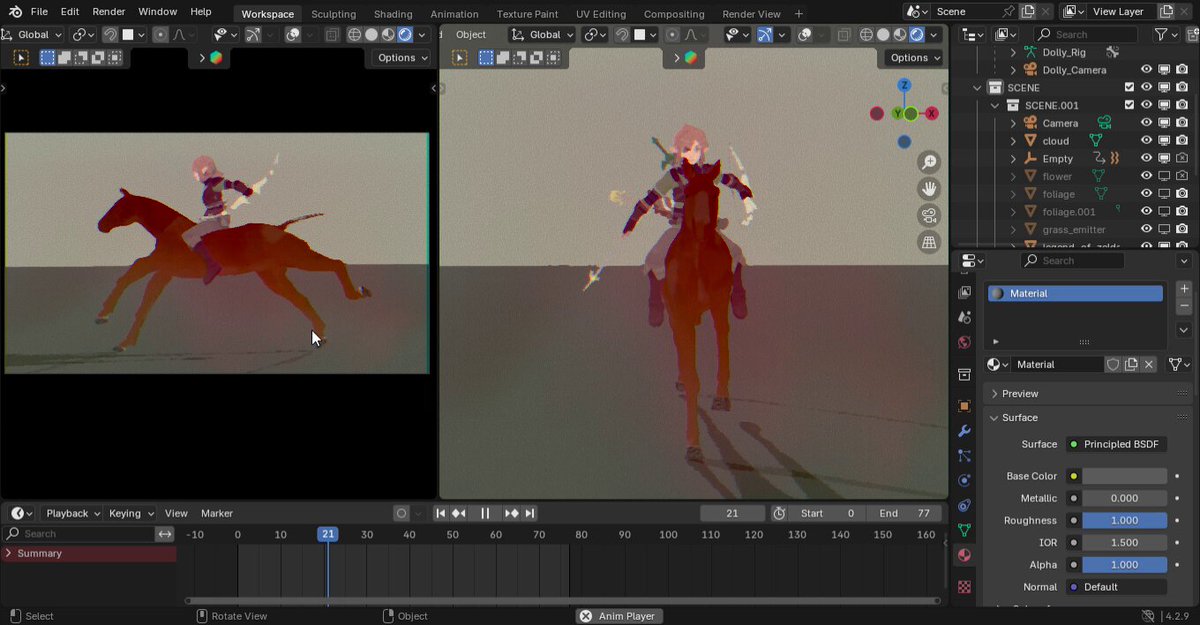Viewport: 1200px width, 625px height.
Task: Expand the Camera item in outliner
Action: coord(1012,123)
